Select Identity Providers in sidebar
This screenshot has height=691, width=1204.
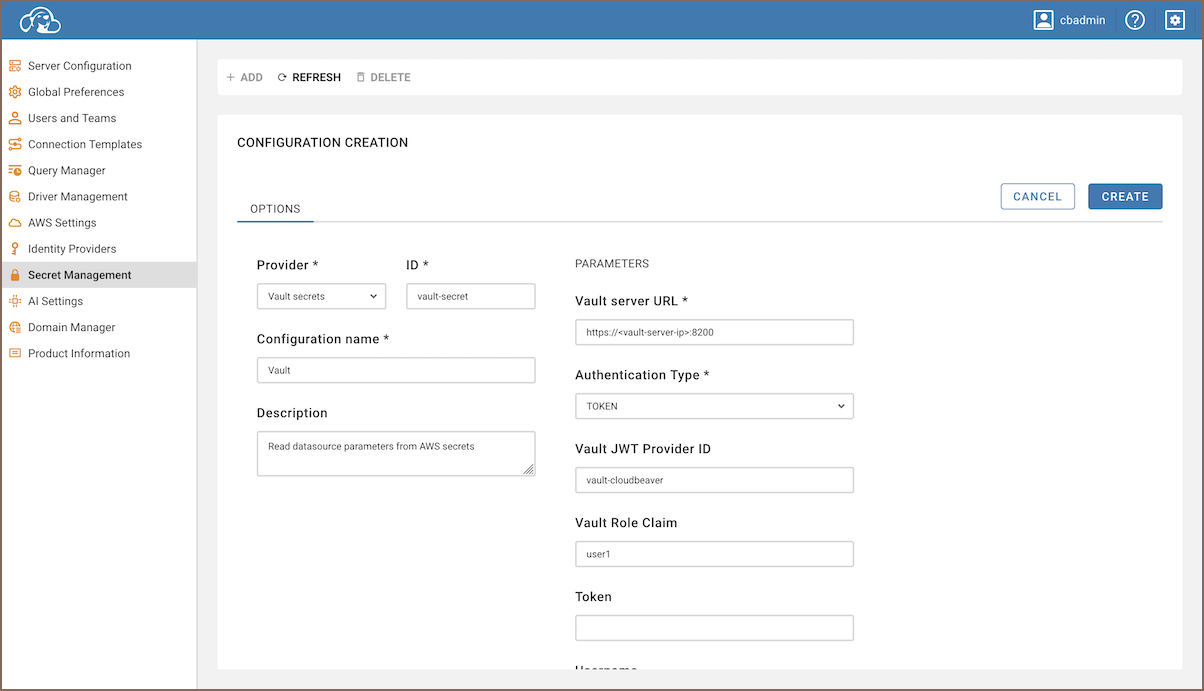pyautogui.click(x=72, y=249)
